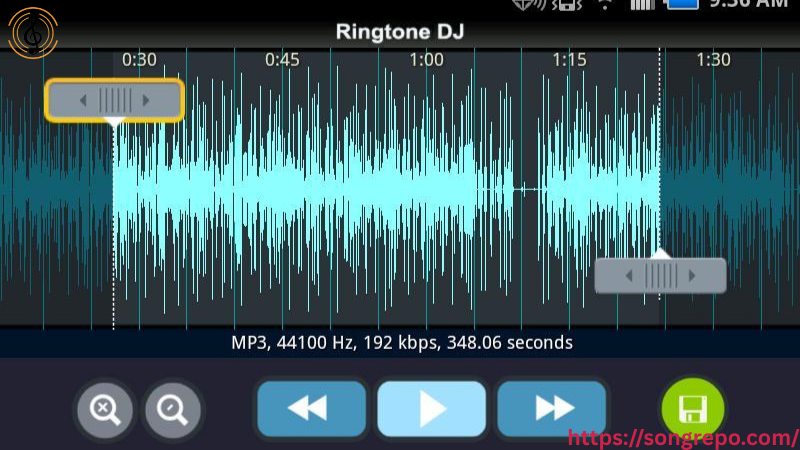The image size is (800, 450).
Task: Click the 1:15 timeline label
Action: (x=569, y=60)
